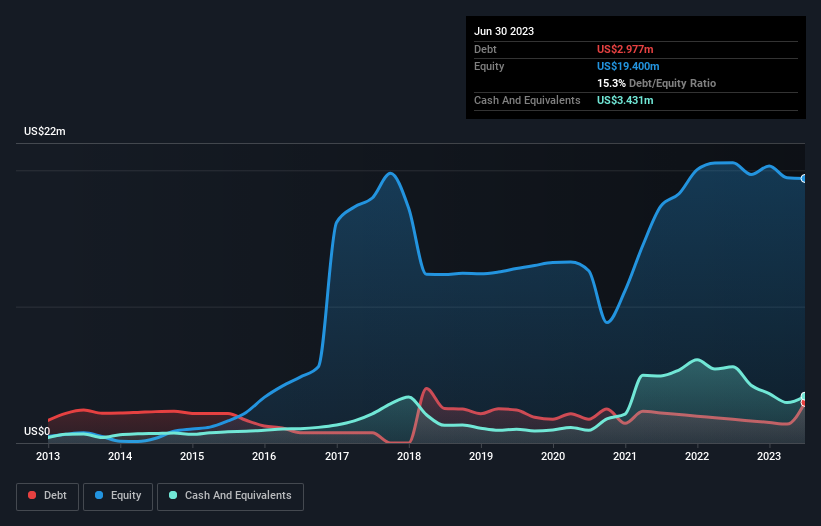
Task: Click the Equity row label in tooltip
Action: pyautogui.click(x=489, y=66)
